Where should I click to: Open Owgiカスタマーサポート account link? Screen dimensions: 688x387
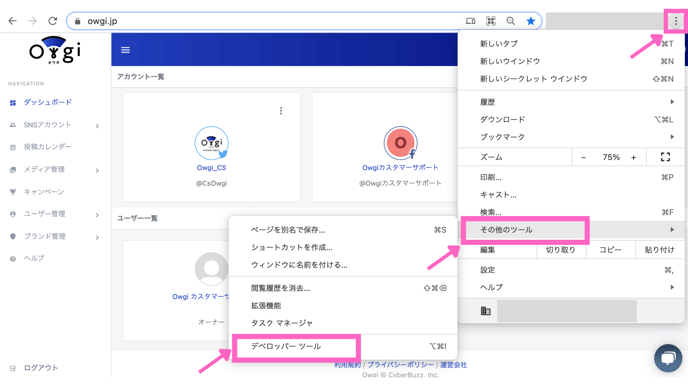click(x=400, y=168)
